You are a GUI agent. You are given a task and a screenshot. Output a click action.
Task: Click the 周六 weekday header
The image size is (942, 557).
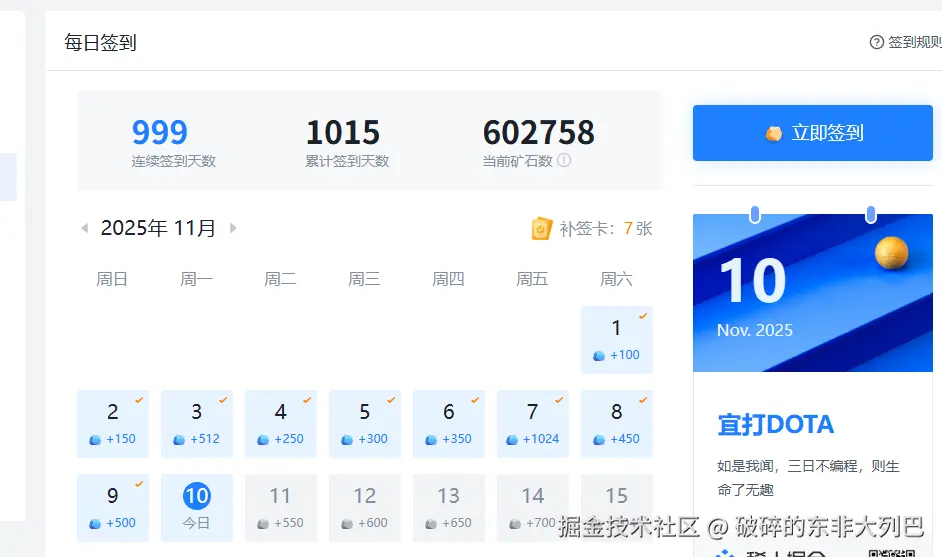click(616, 279)
